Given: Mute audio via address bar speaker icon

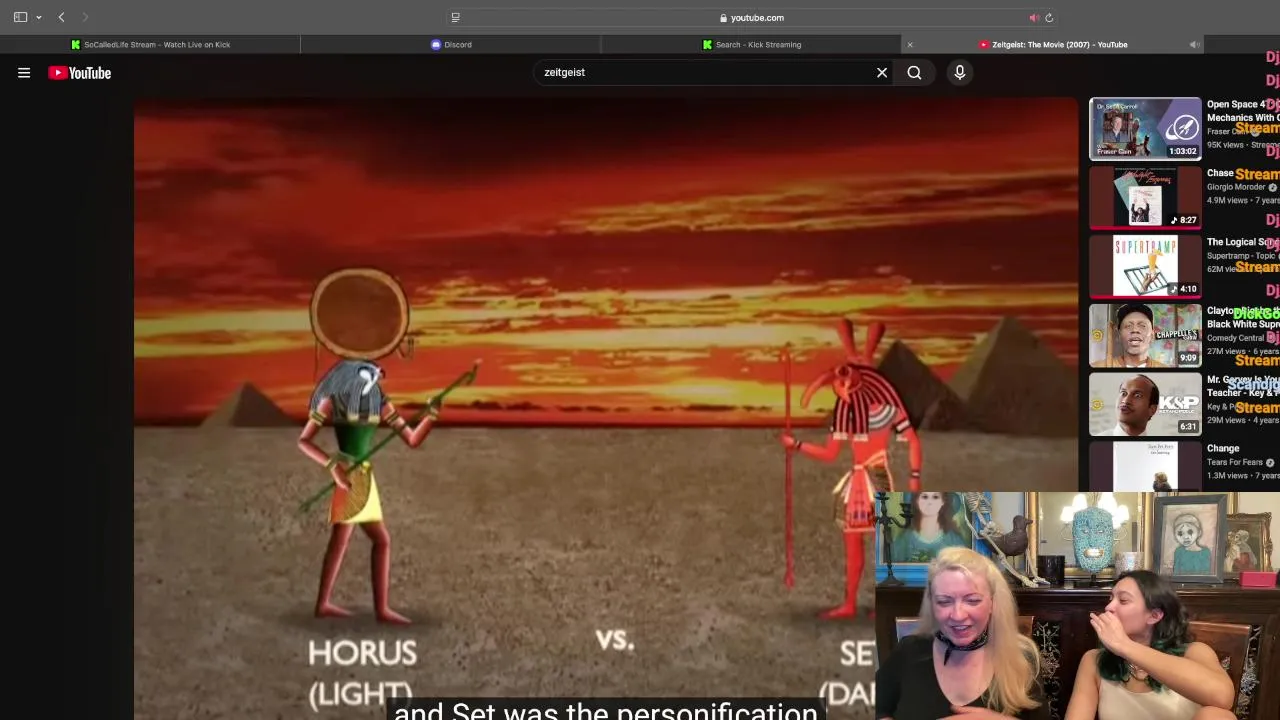Looking at the screenshot, I should pyautogui.click(x=1033, y=17).
